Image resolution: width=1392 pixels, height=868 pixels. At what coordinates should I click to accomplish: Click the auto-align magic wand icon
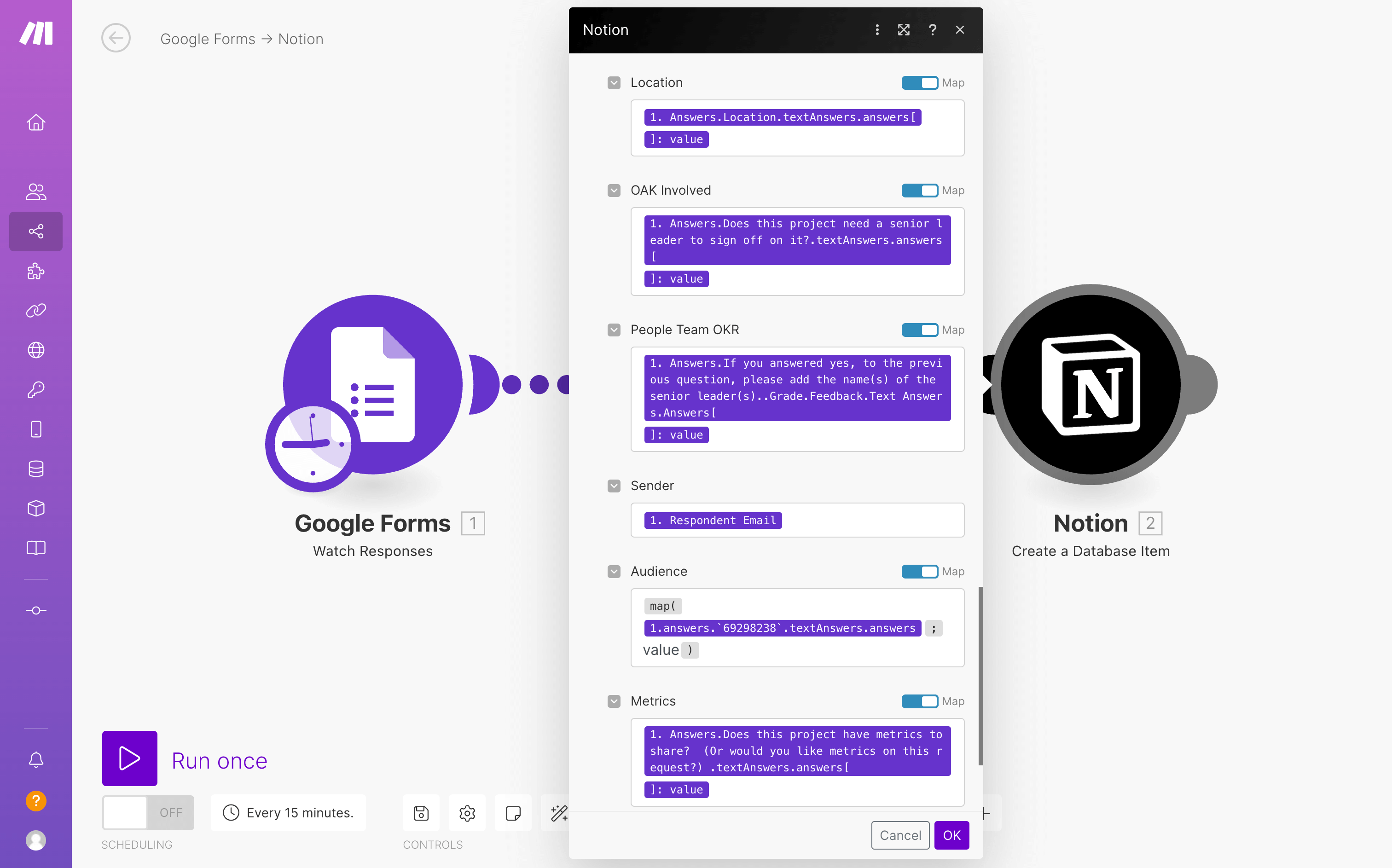coord(558,813)
